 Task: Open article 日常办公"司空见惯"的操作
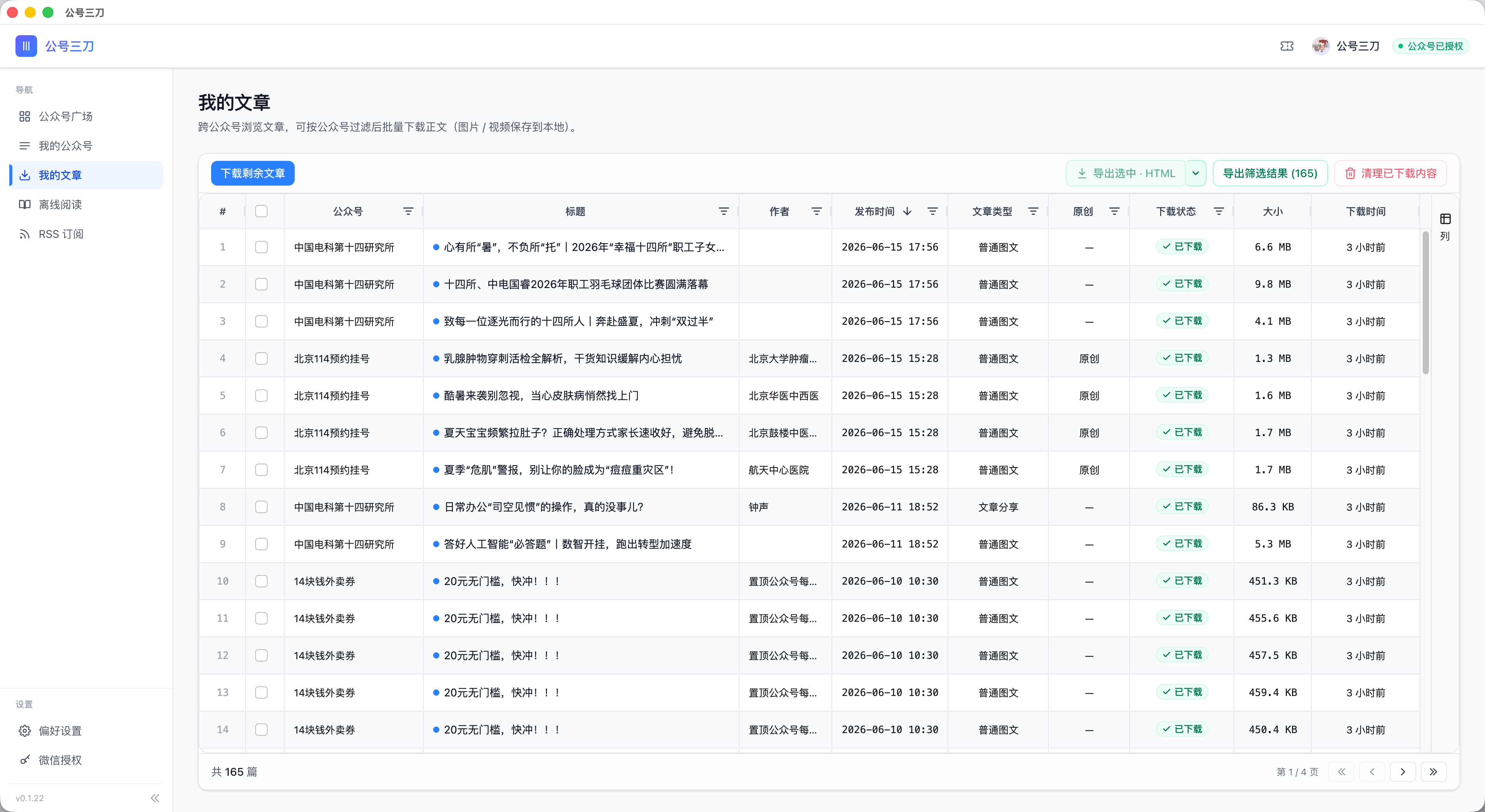click(x=544, y=507)
